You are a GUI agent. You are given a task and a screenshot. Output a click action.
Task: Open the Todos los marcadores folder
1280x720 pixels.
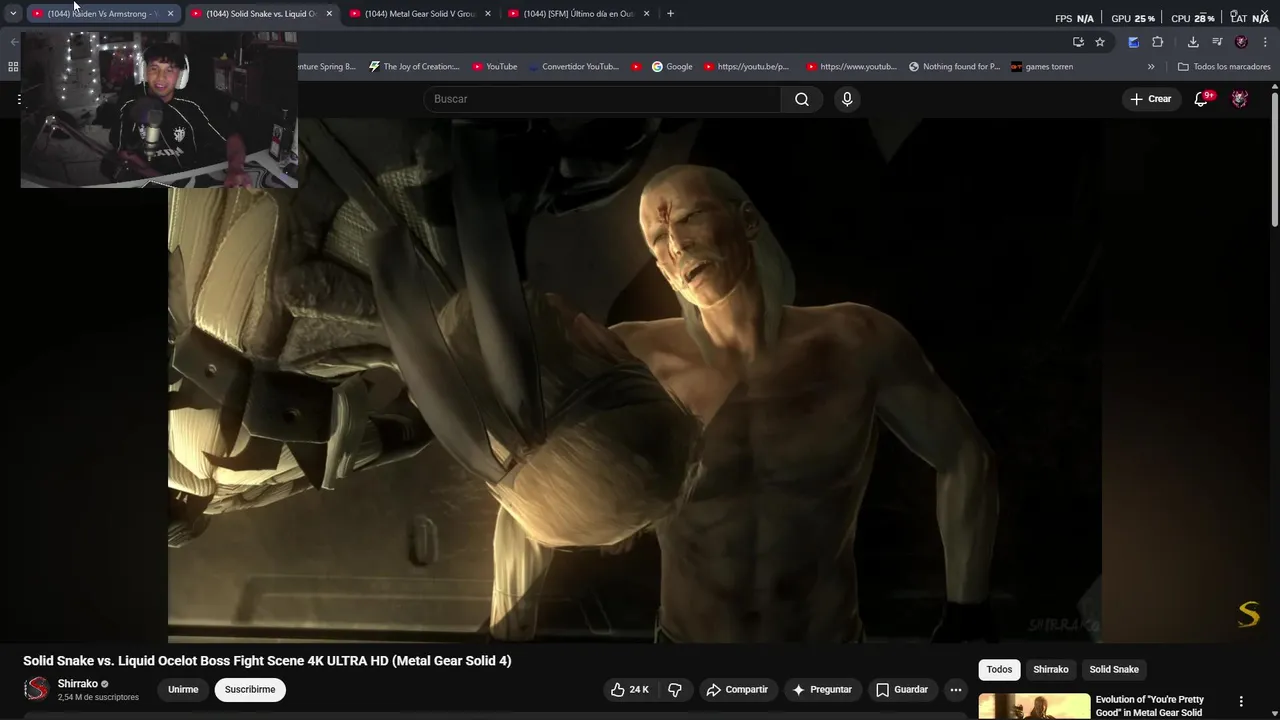click(1224, 67)
